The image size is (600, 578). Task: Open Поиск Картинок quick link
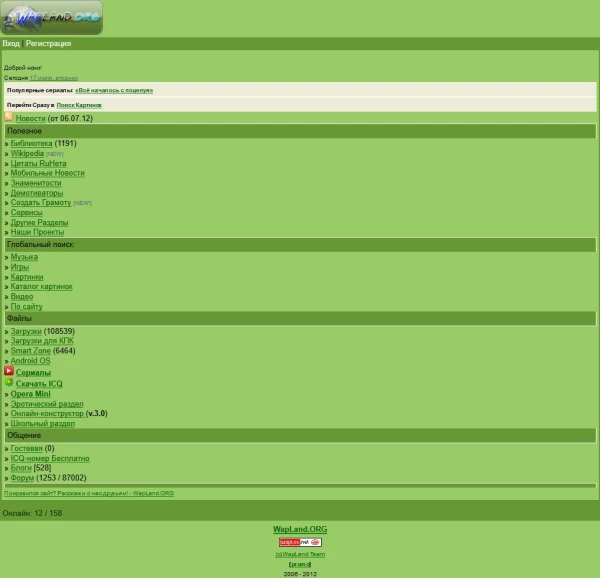[x=79, y=105]
